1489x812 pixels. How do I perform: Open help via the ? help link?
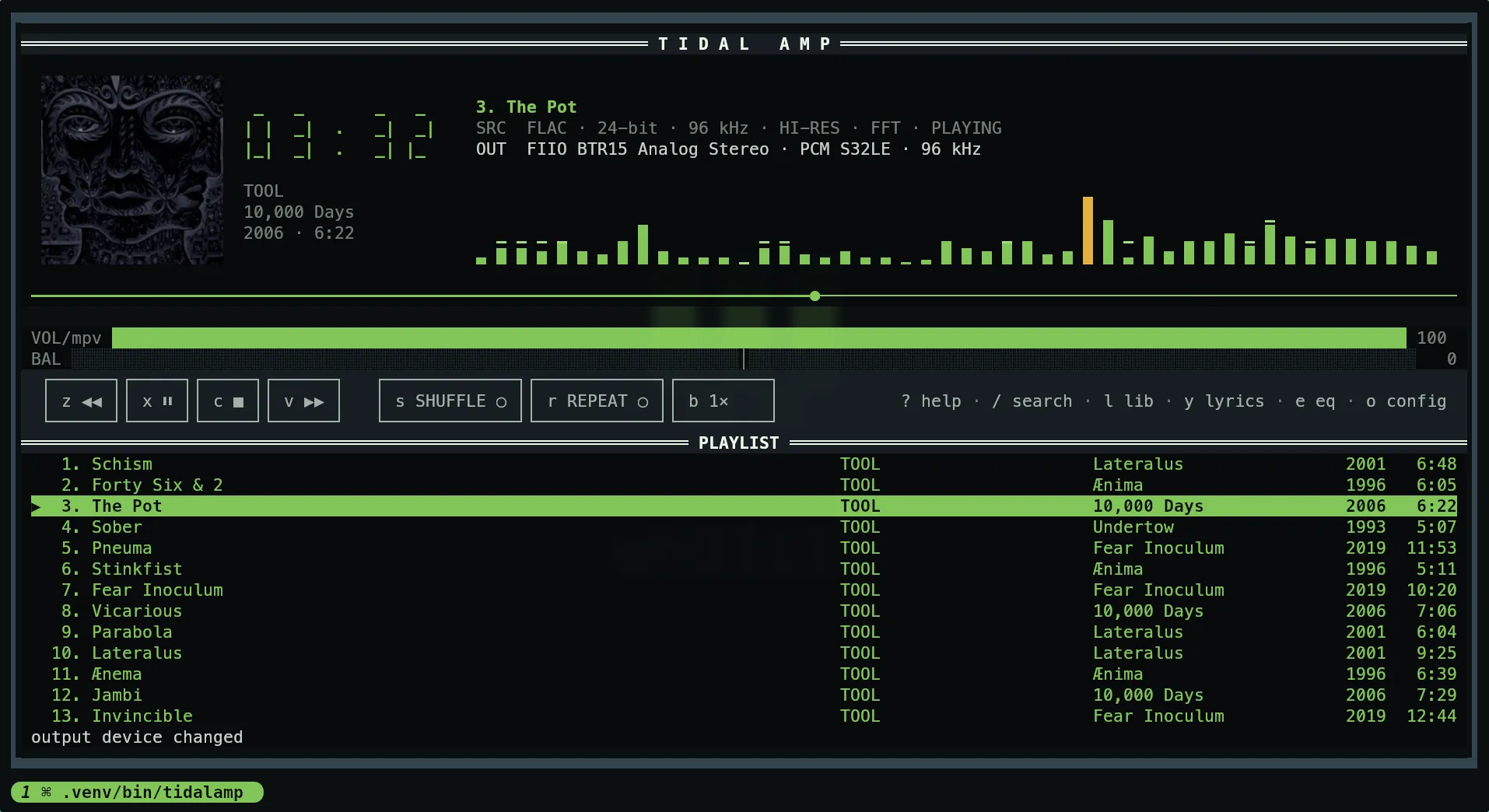coord(931,401)
